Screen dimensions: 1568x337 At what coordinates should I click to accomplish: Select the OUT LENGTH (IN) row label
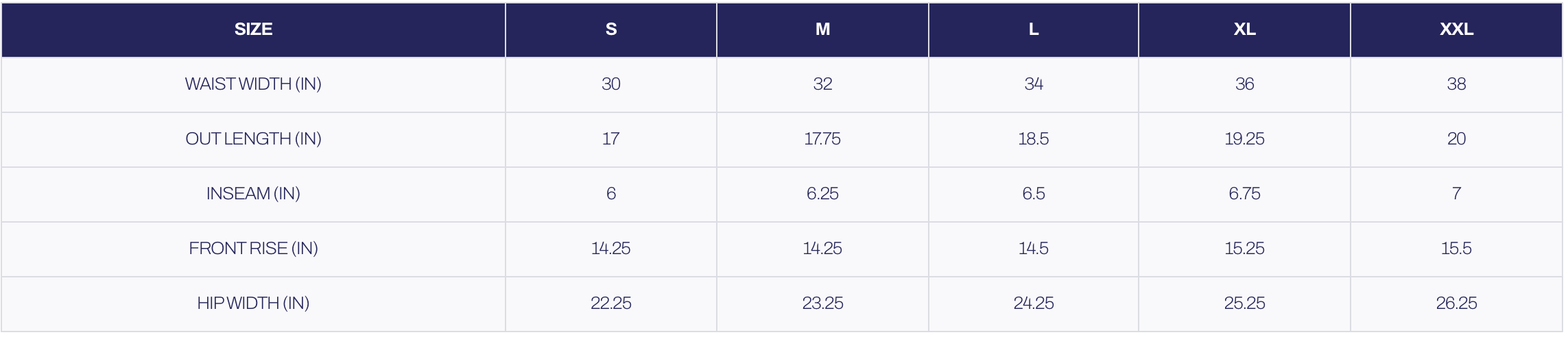click(x=253, y=139)
